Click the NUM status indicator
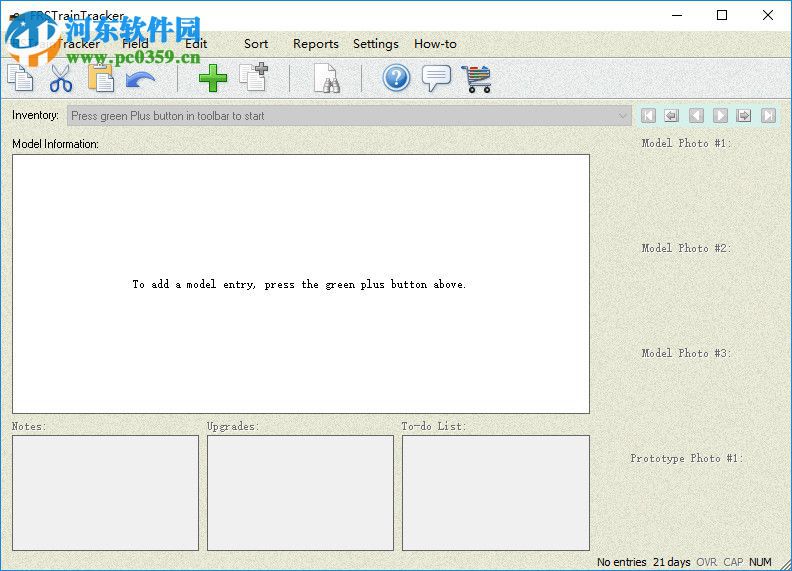The width and height of the screenshot is (792, 571). [x=760, y=562]
